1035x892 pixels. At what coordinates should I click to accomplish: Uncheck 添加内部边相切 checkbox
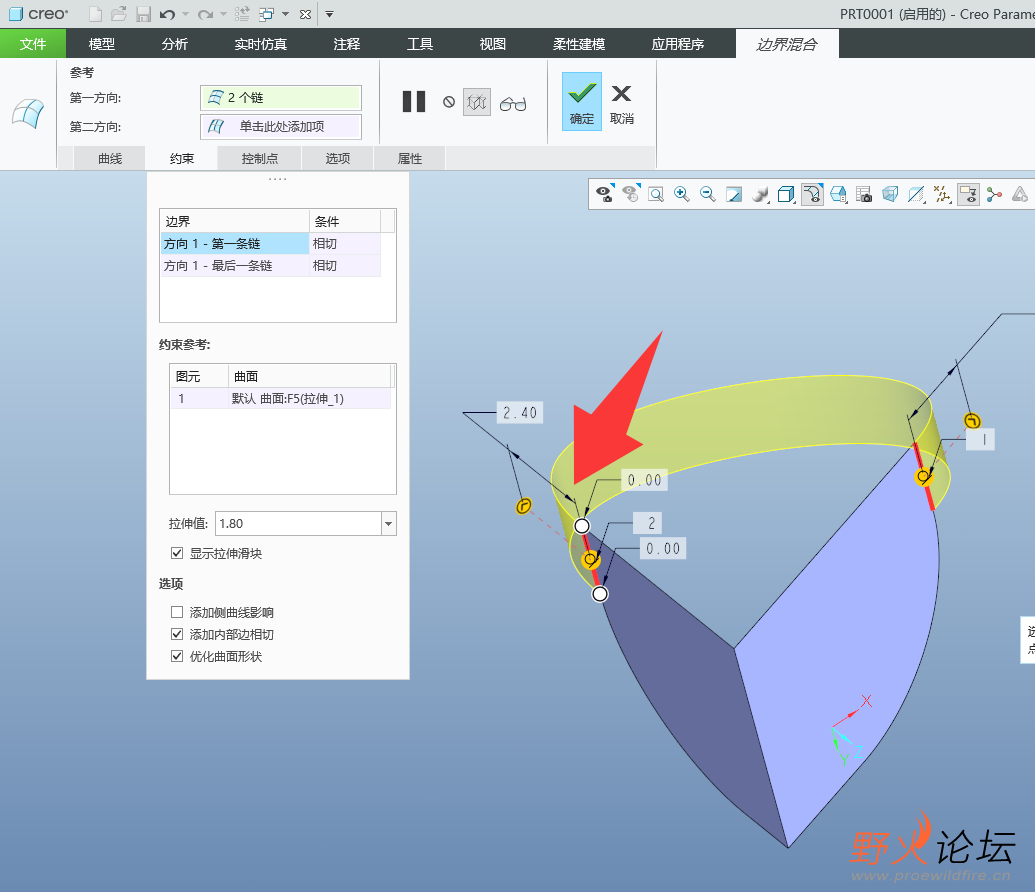click(x=177, y=634)
